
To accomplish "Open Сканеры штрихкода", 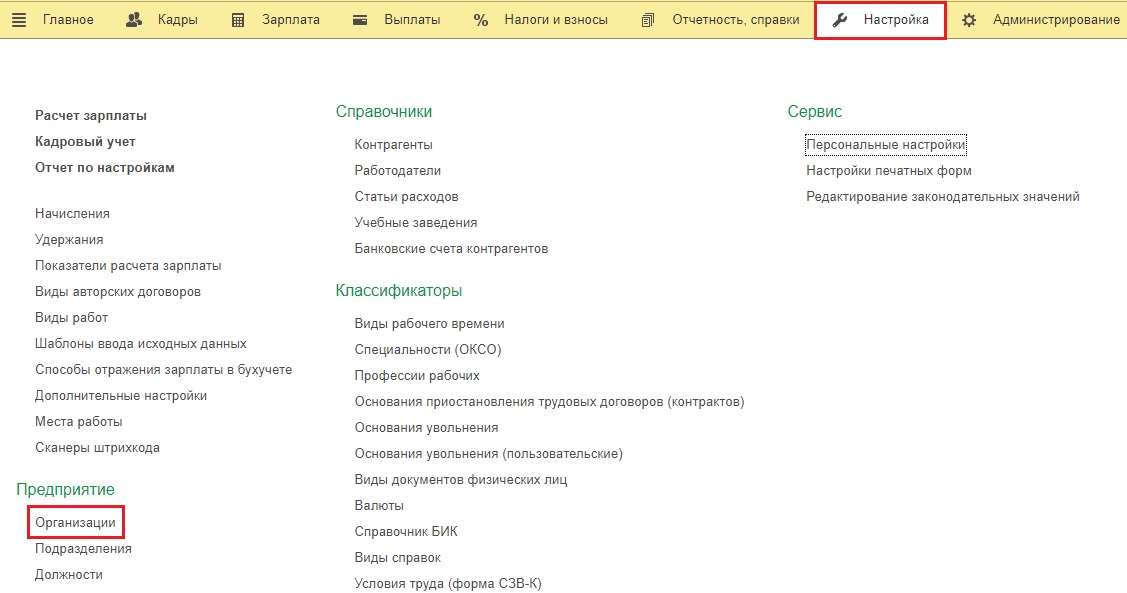I will click(x=98, y=447).
